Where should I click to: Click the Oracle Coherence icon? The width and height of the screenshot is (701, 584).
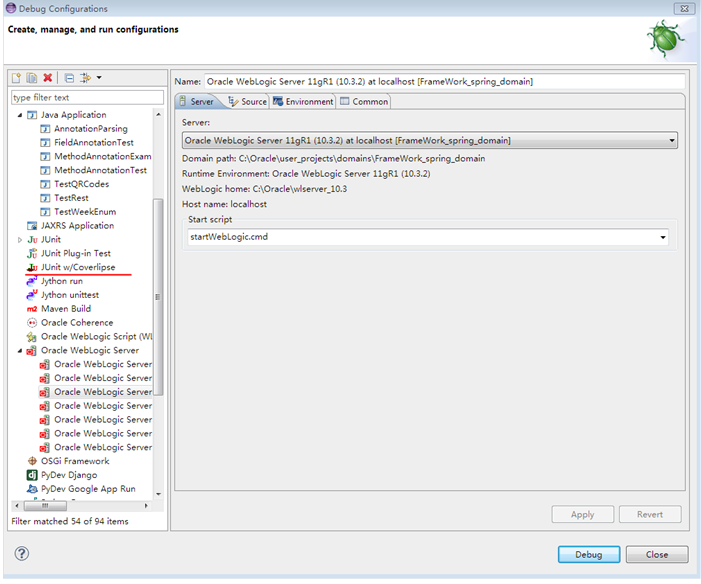32,323
